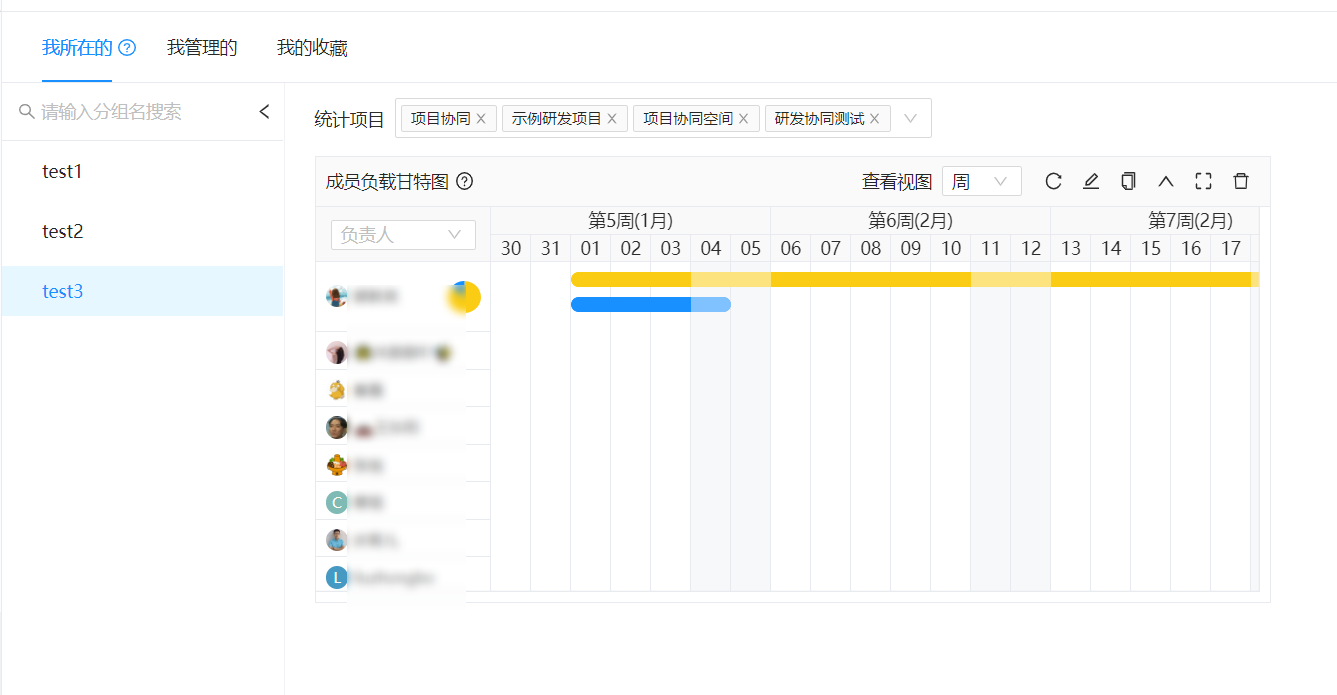Refresh the member workload Gantt chart
Image resolution: width=1337 pixels, height=695 pixels.
pos(1053,181)
